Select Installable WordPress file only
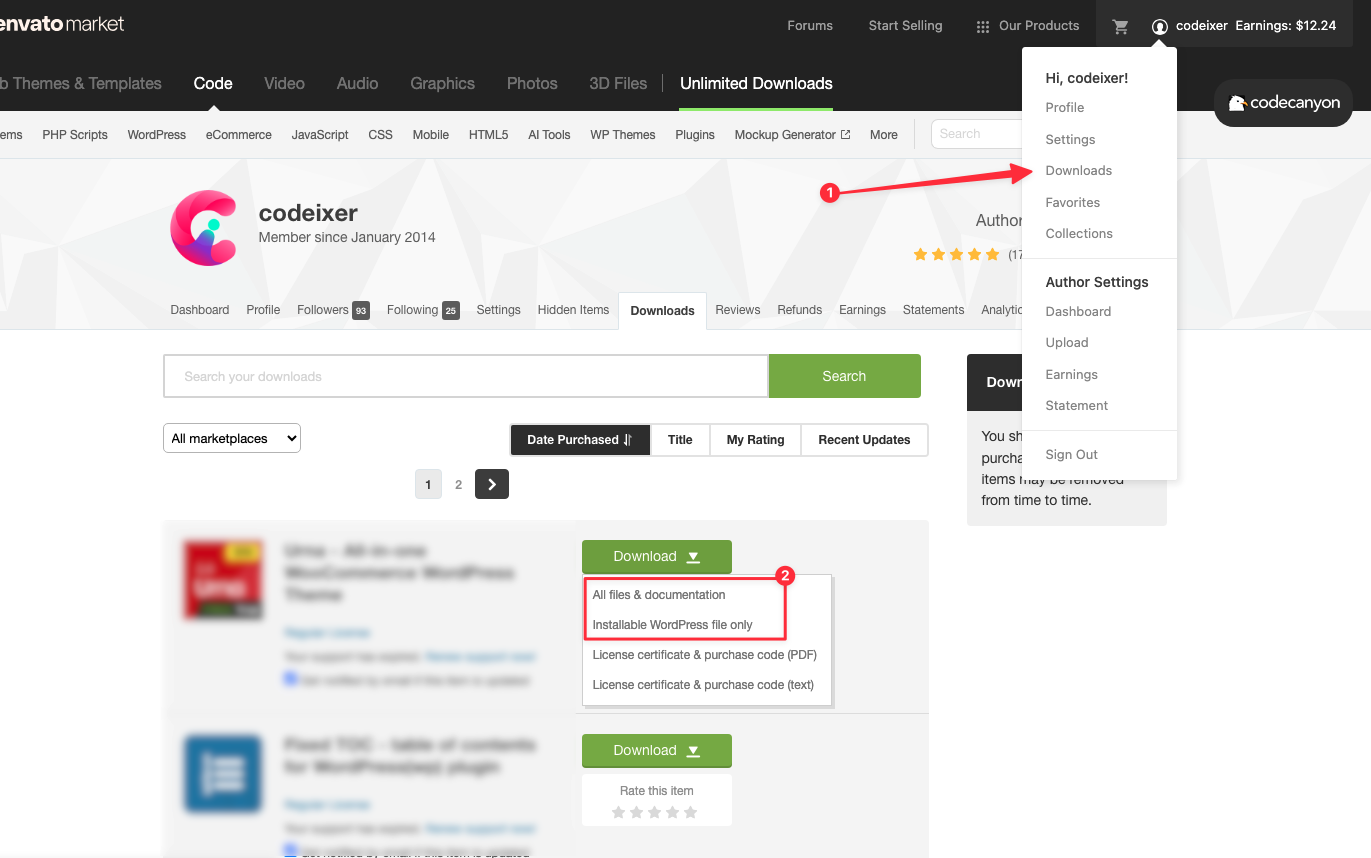Image resolution: width=1371 pixels, height=858 pixels. tap(672, 625)
